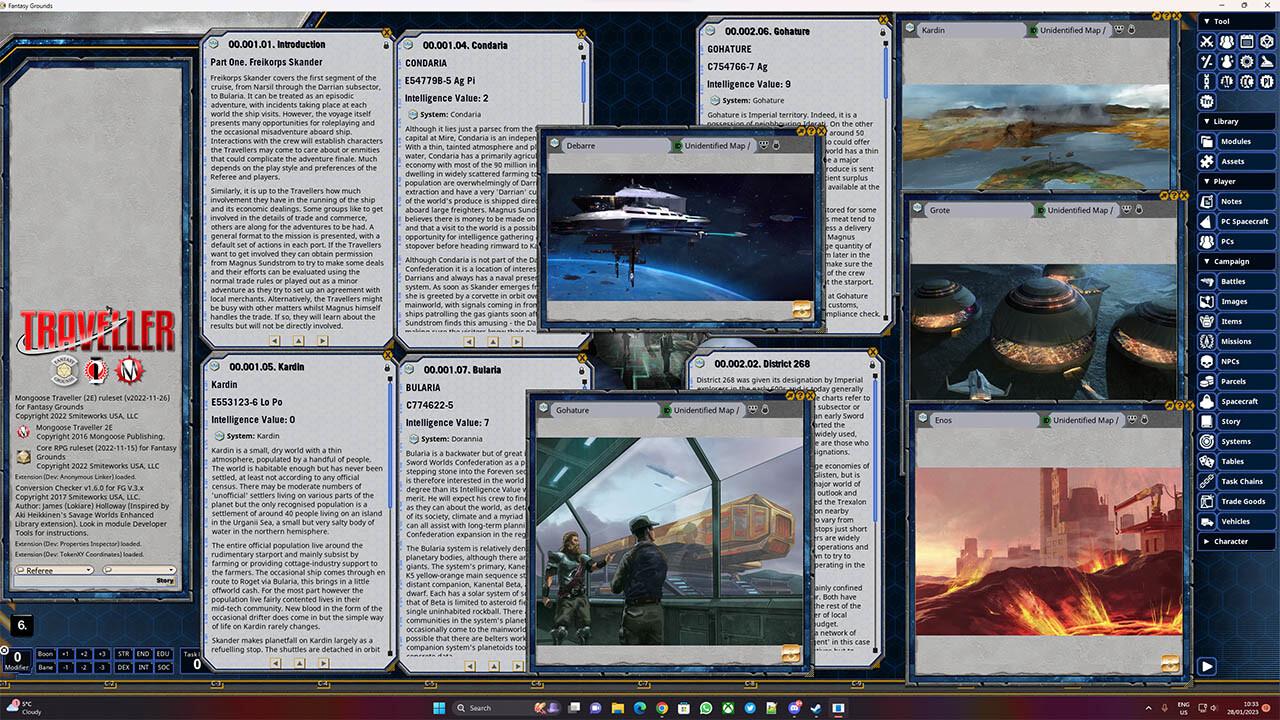1280x720 pixels.
Task: Toggle the lock on the Introduction story window
Action: click(386, 44)
